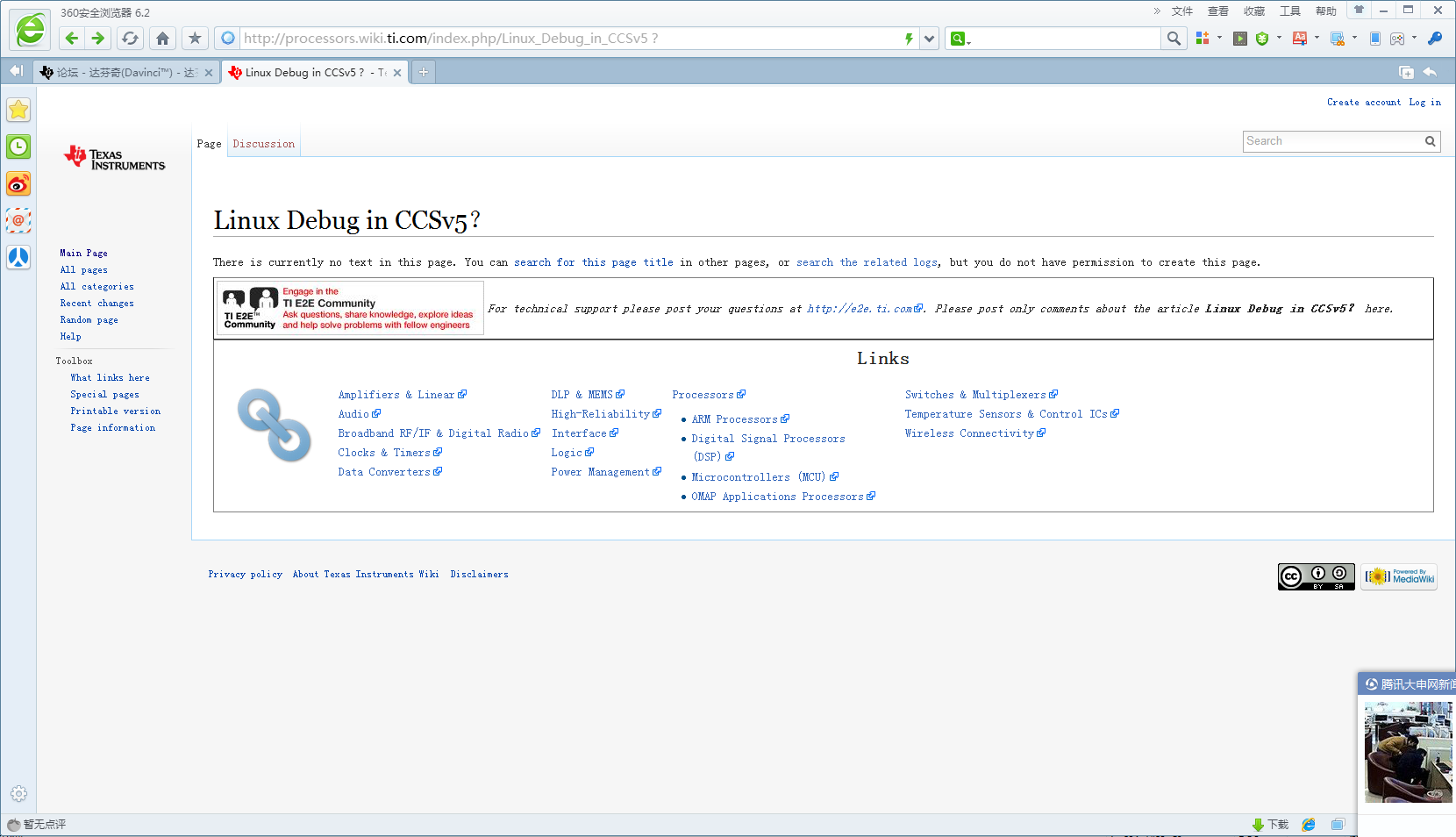Click the Texas Instruments logo
This screenshot has height=837, width=1456.
[114, 158]
